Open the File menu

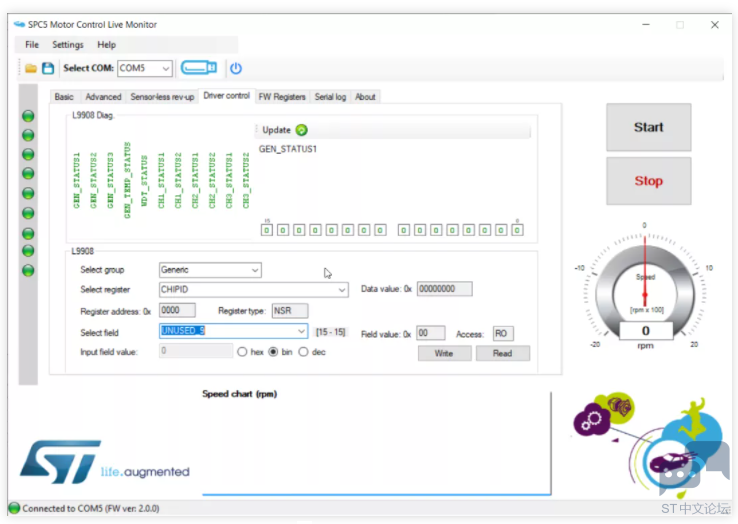(x=32, y=45)
